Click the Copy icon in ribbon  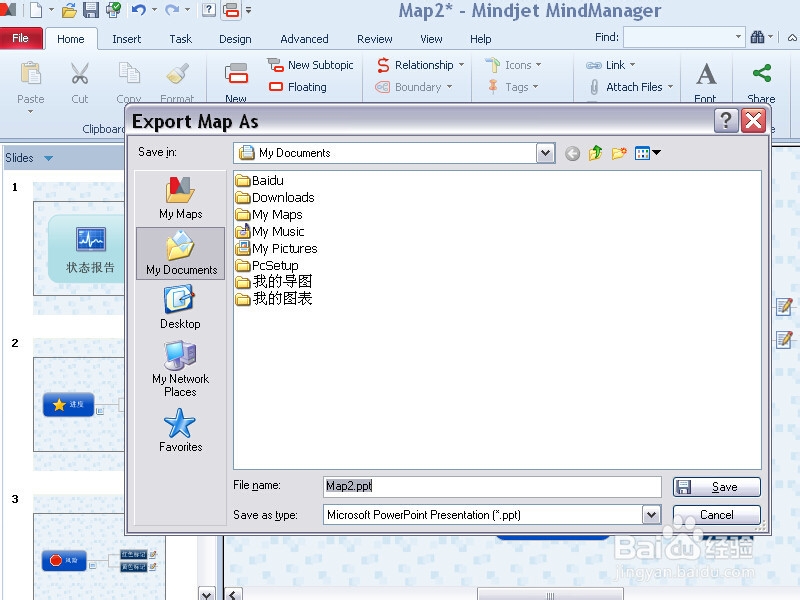[x=129, y=74]
